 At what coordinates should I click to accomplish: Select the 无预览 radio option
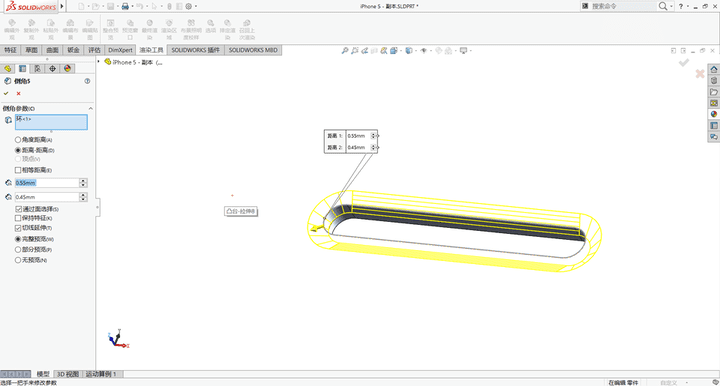18,260
